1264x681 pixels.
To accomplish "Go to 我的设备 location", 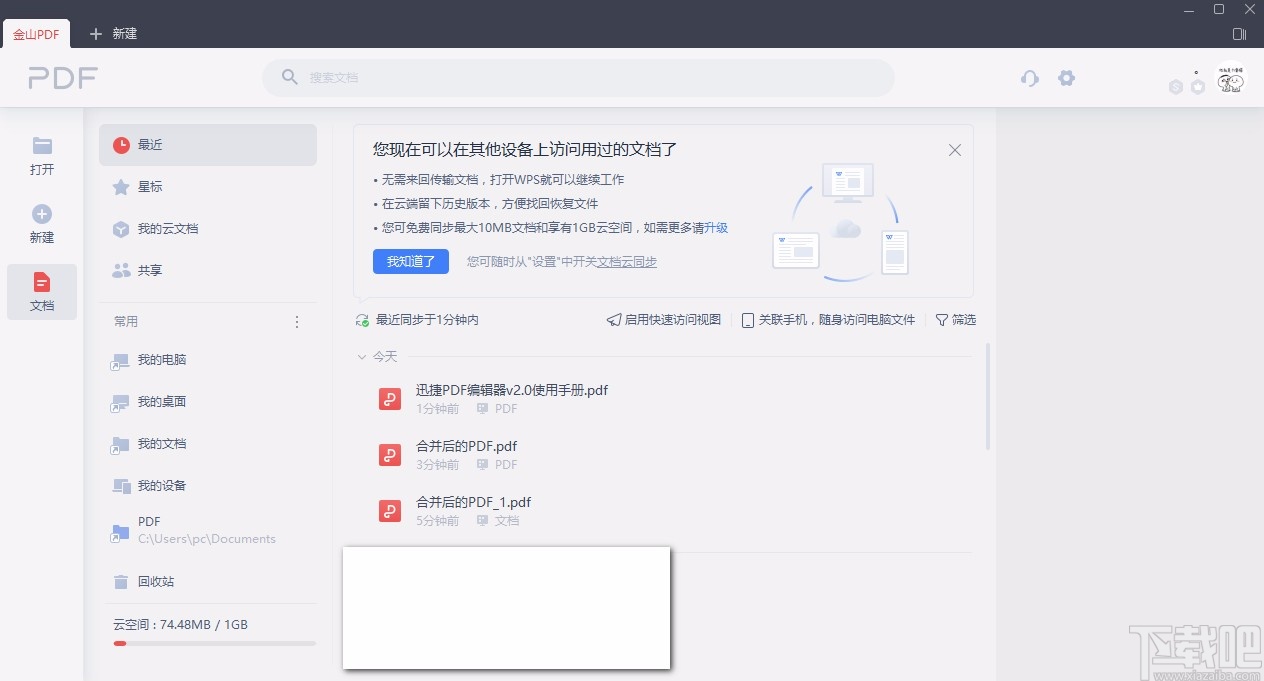I will 208,486.
